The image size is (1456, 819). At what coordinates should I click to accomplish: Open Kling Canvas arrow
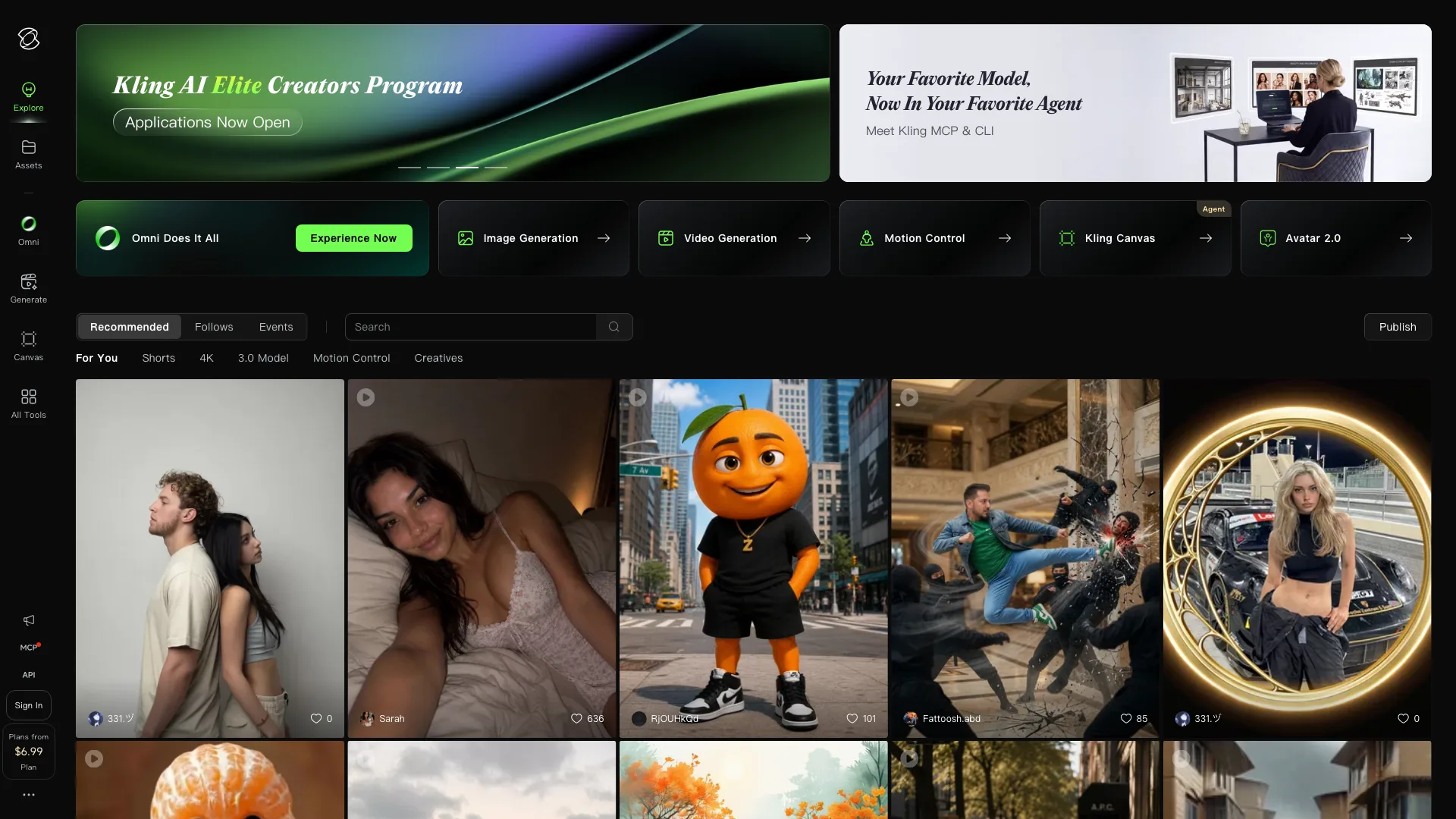click(1206, 238)
